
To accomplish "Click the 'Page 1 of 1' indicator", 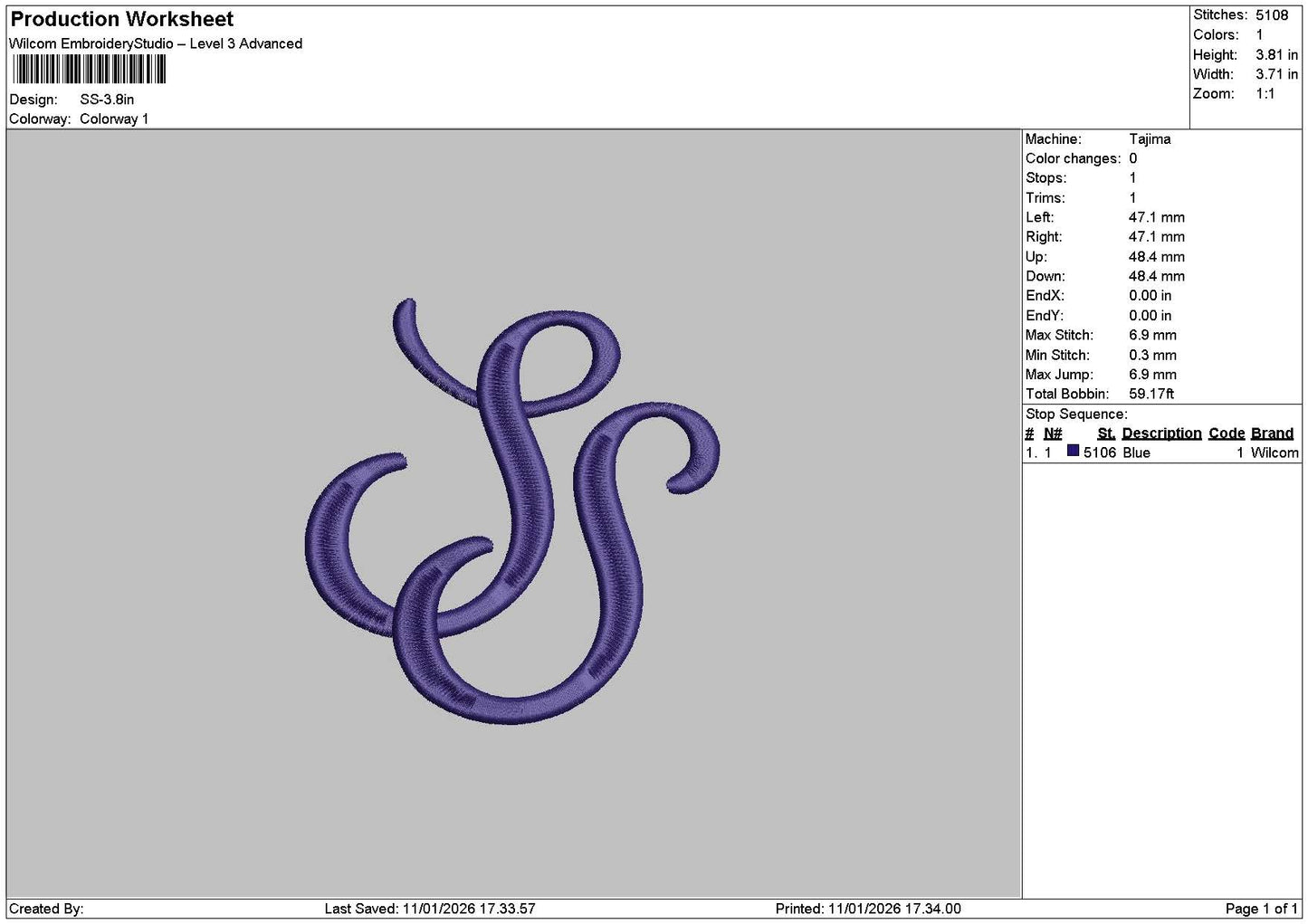I will pos(1262,909).
